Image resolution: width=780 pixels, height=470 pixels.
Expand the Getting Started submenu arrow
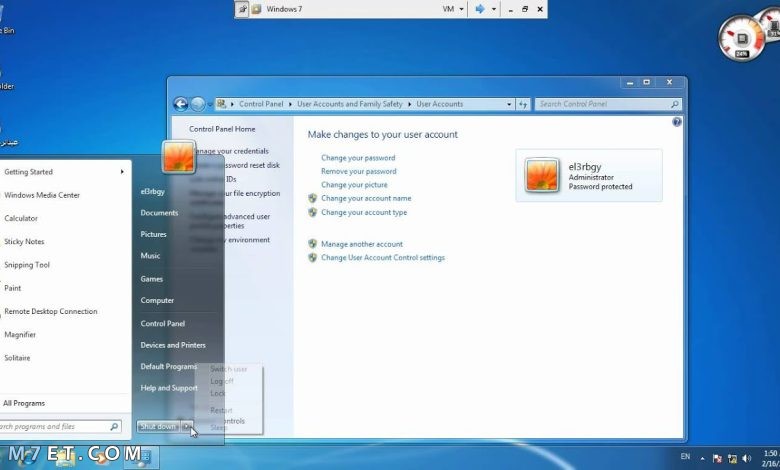pyautogui.click(x=122, y=172)
